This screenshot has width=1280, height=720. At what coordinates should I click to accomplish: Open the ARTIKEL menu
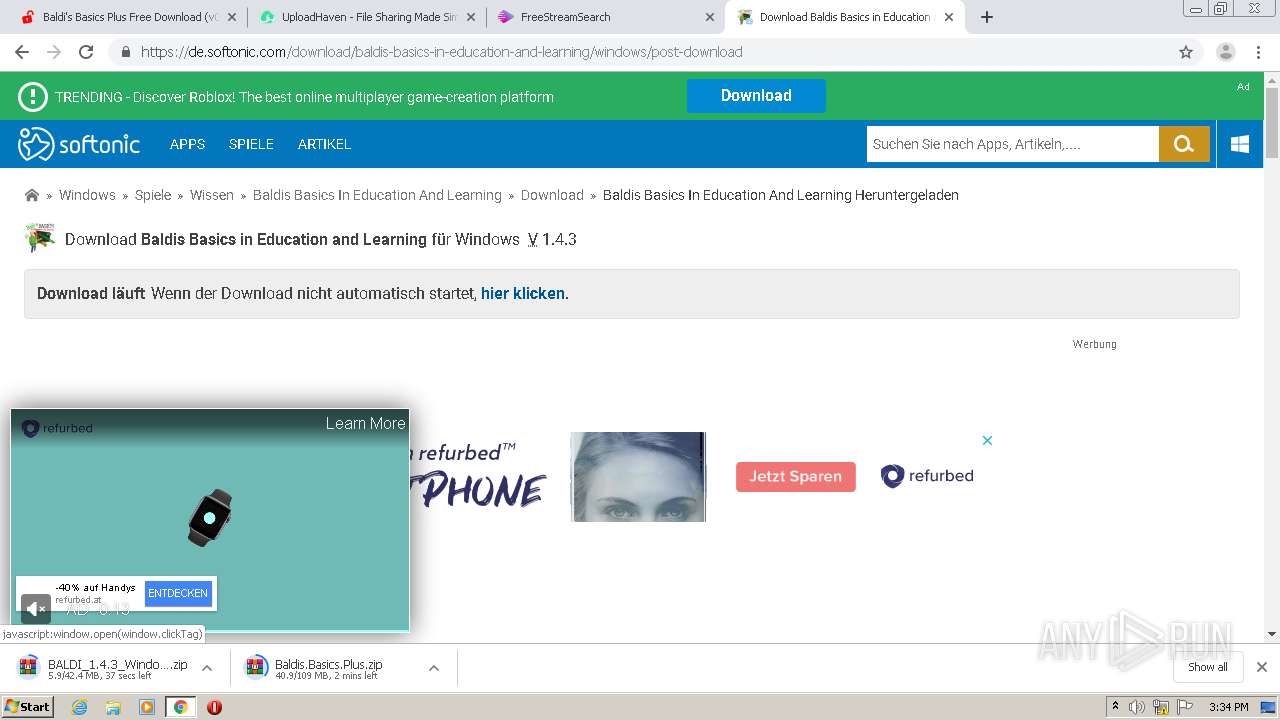(324, 144)
